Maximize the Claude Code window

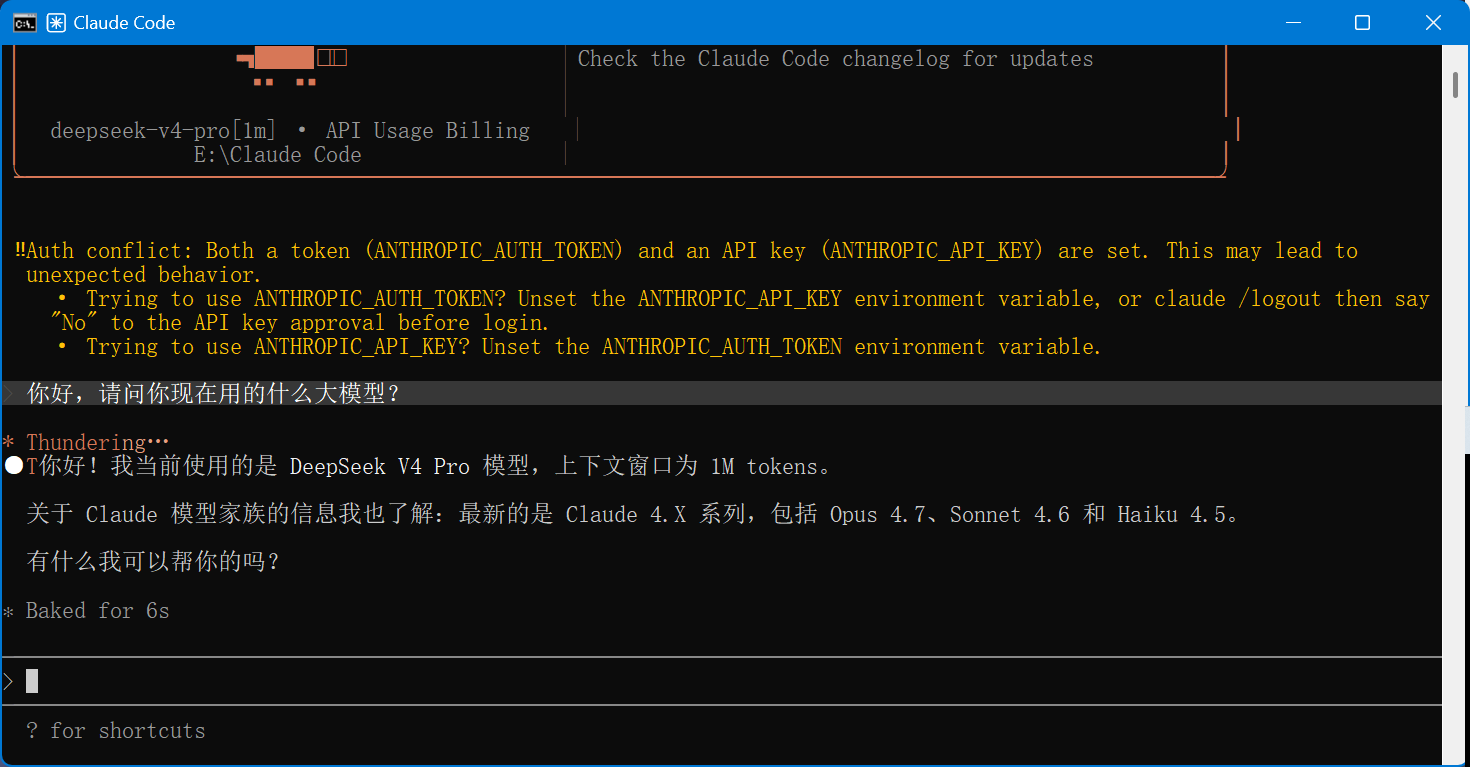pos(1362,22)
